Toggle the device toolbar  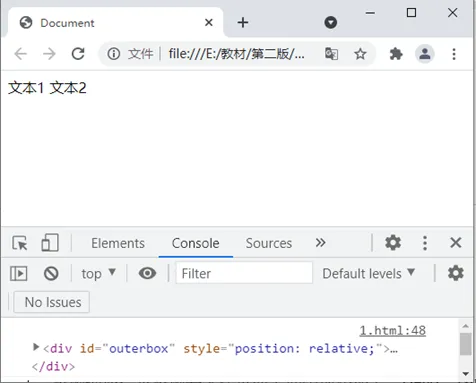pos(50,243)
